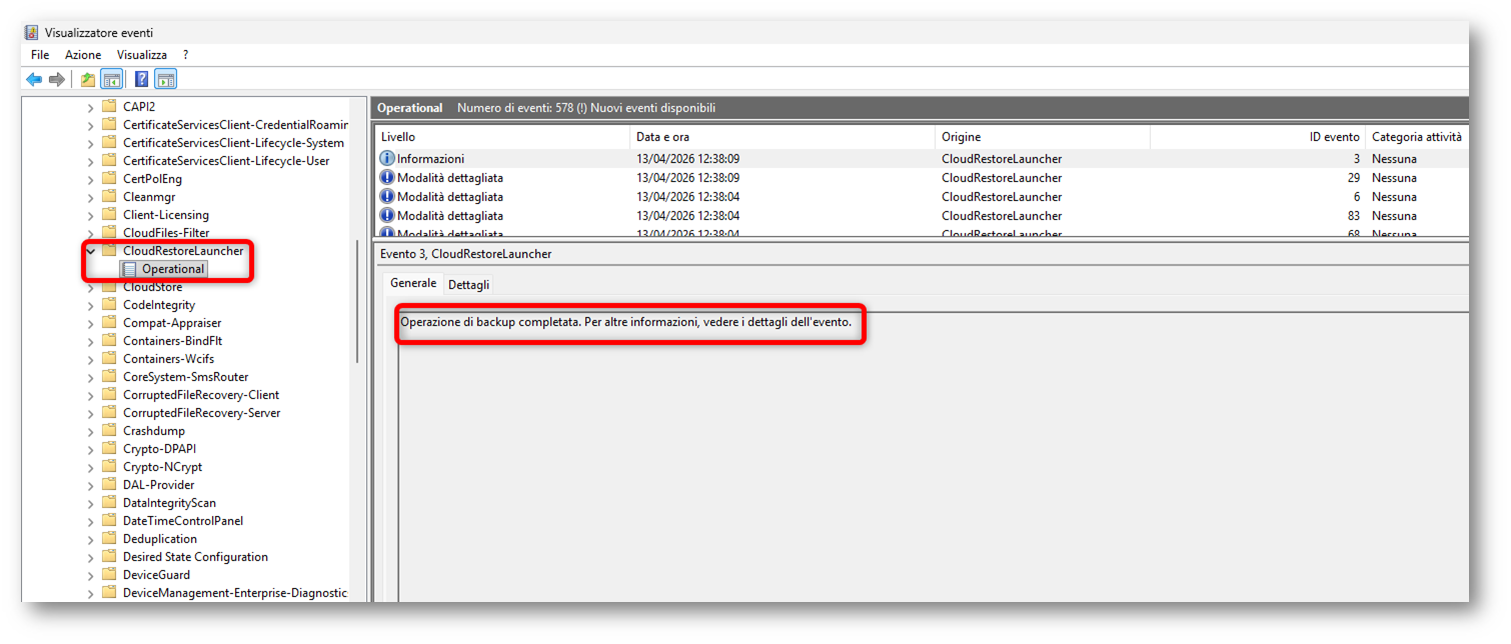Click the Event Viewer title bar icon
The image size is (1511, 644).
click(x=32, y=33)
